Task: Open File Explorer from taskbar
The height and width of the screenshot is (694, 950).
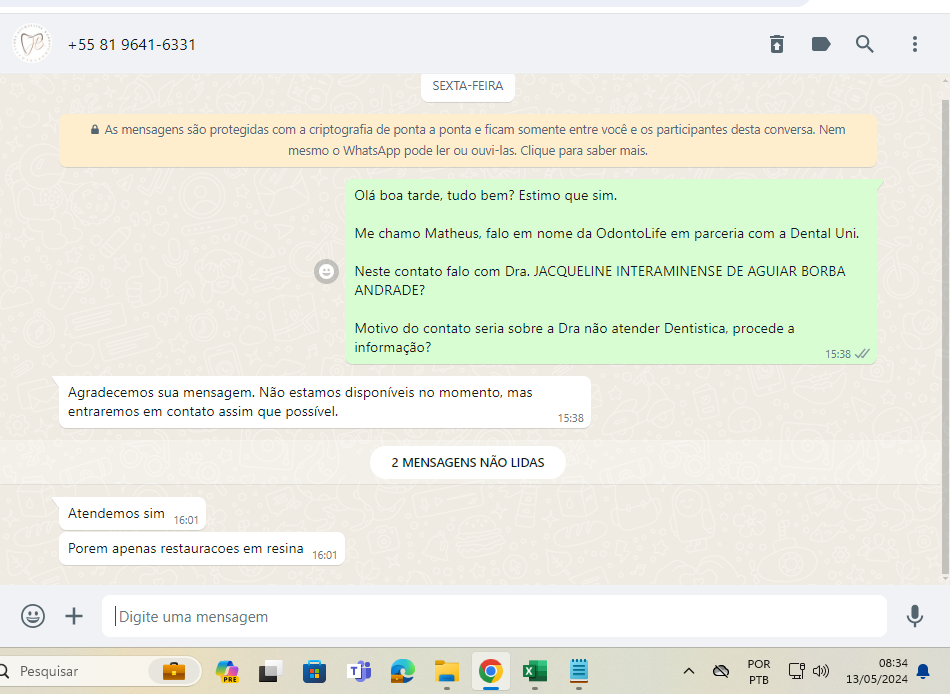Action: pos(447,671)
